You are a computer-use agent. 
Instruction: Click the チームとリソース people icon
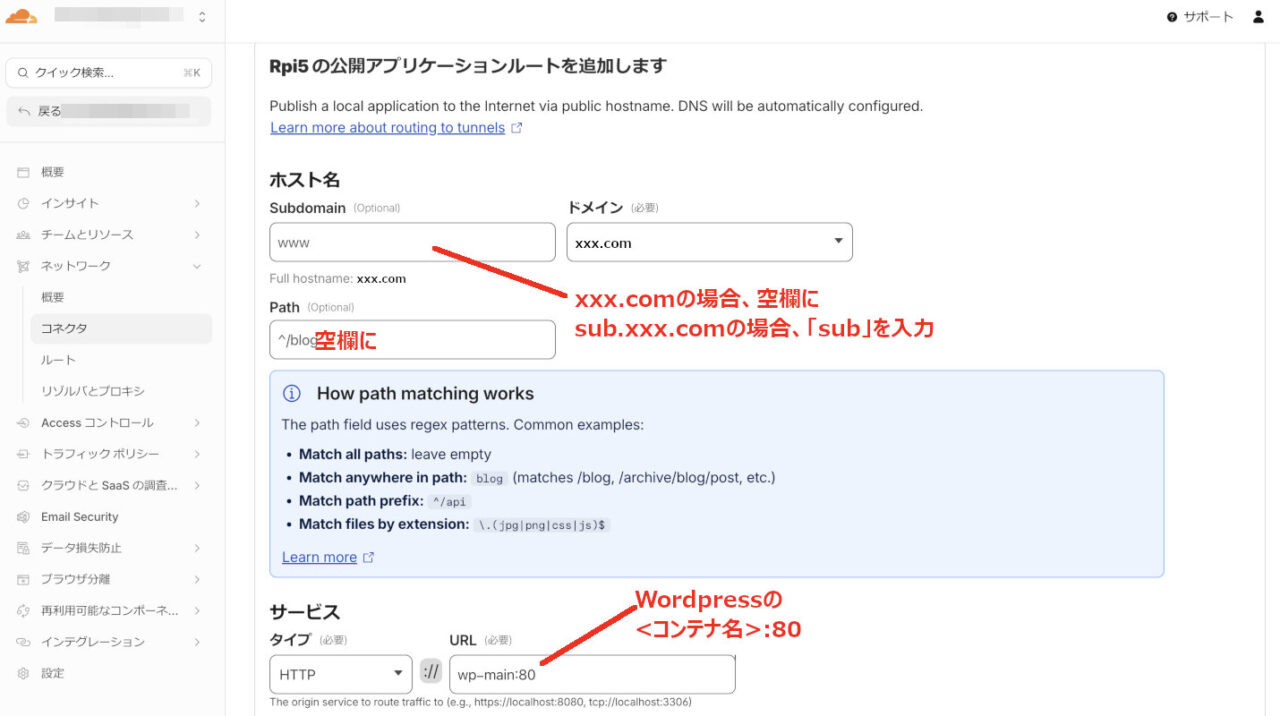pos(23,235)
